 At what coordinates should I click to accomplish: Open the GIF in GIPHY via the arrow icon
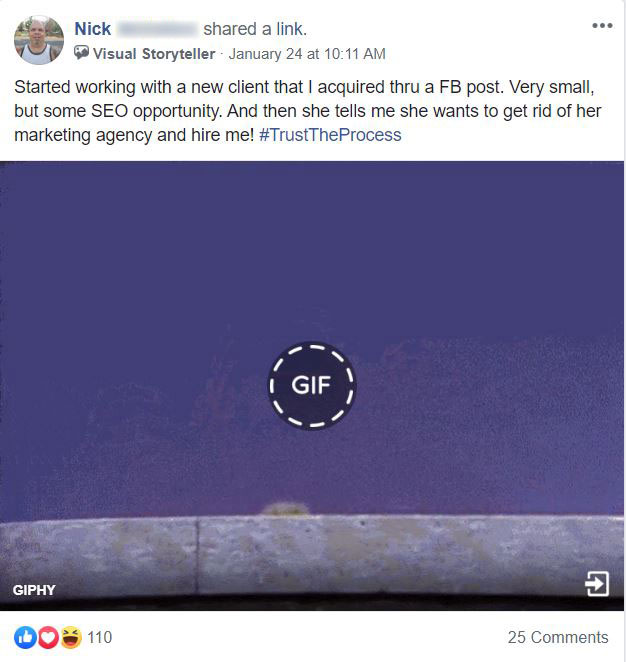tap(597, 584)
